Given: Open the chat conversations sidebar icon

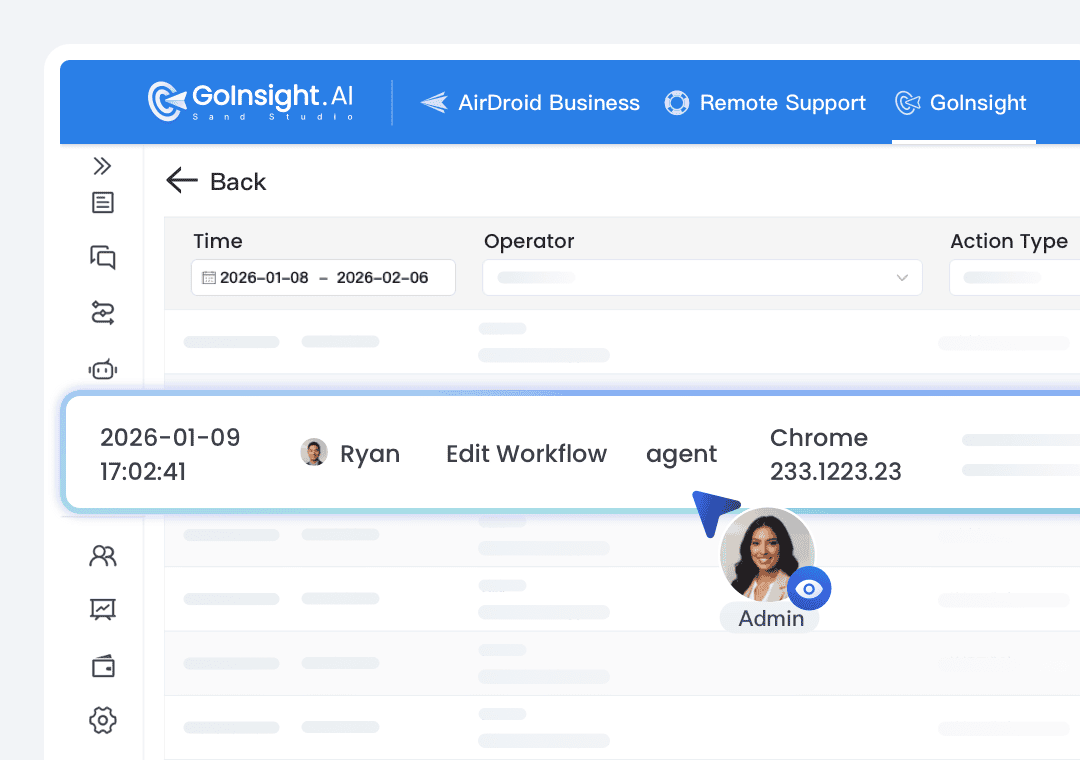Looking at the screenshot, I should (102, 257).
